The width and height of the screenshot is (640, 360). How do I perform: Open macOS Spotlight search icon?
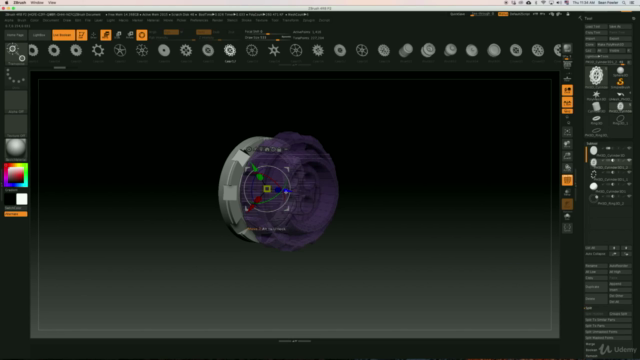point(624,2)
